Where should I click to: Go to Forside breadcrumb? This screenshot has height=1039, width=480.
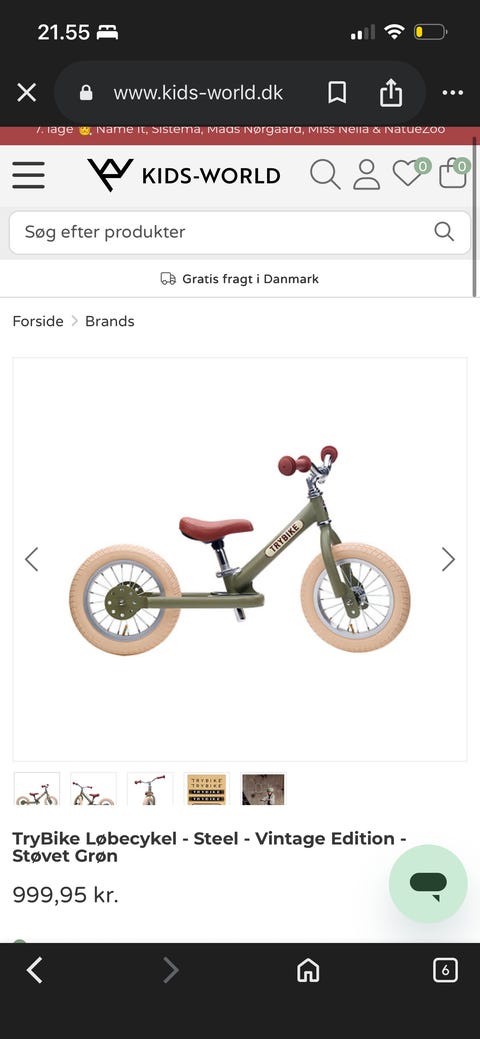coord(38,321)
